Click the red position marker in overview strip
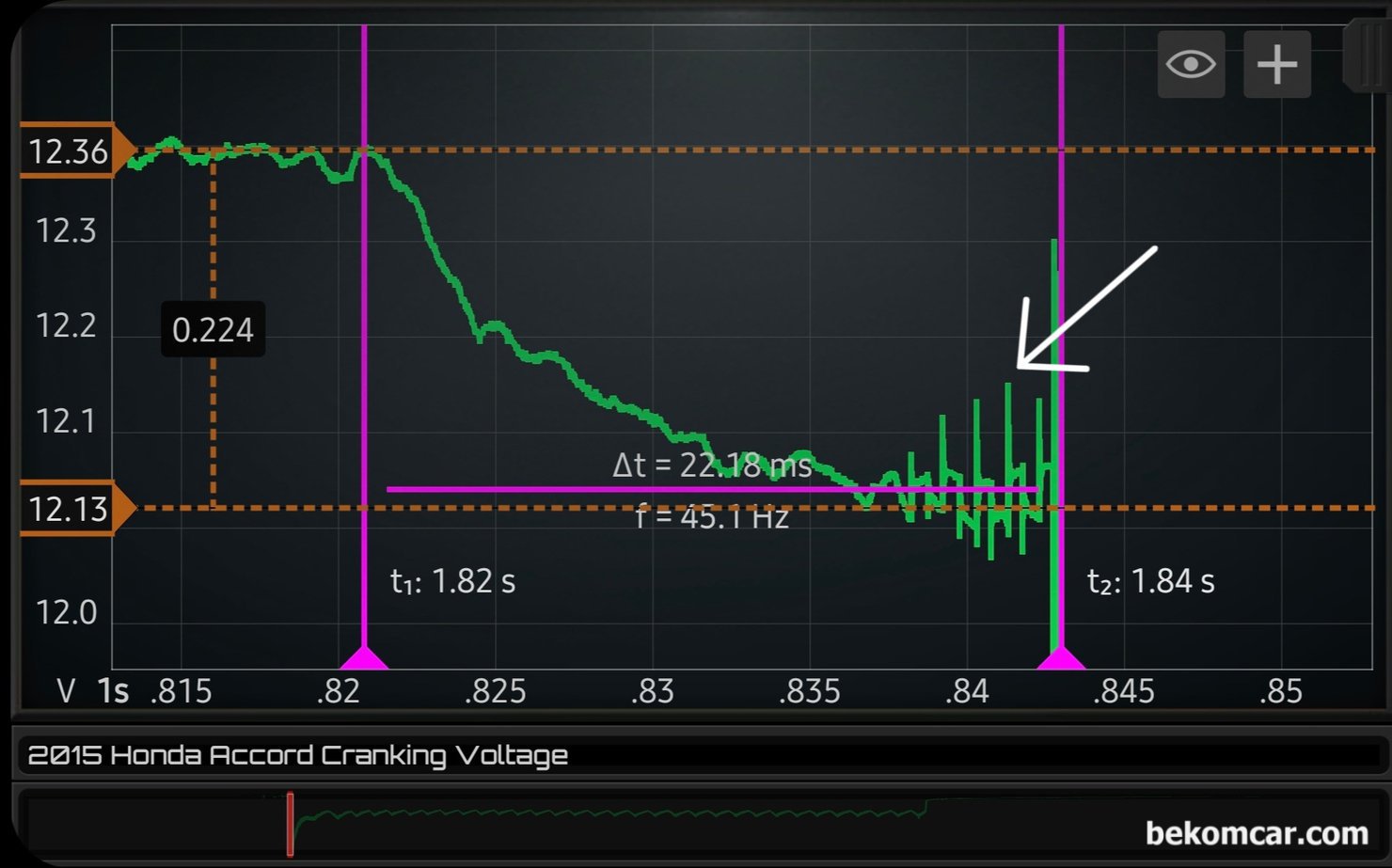 (x=291, y=824)
